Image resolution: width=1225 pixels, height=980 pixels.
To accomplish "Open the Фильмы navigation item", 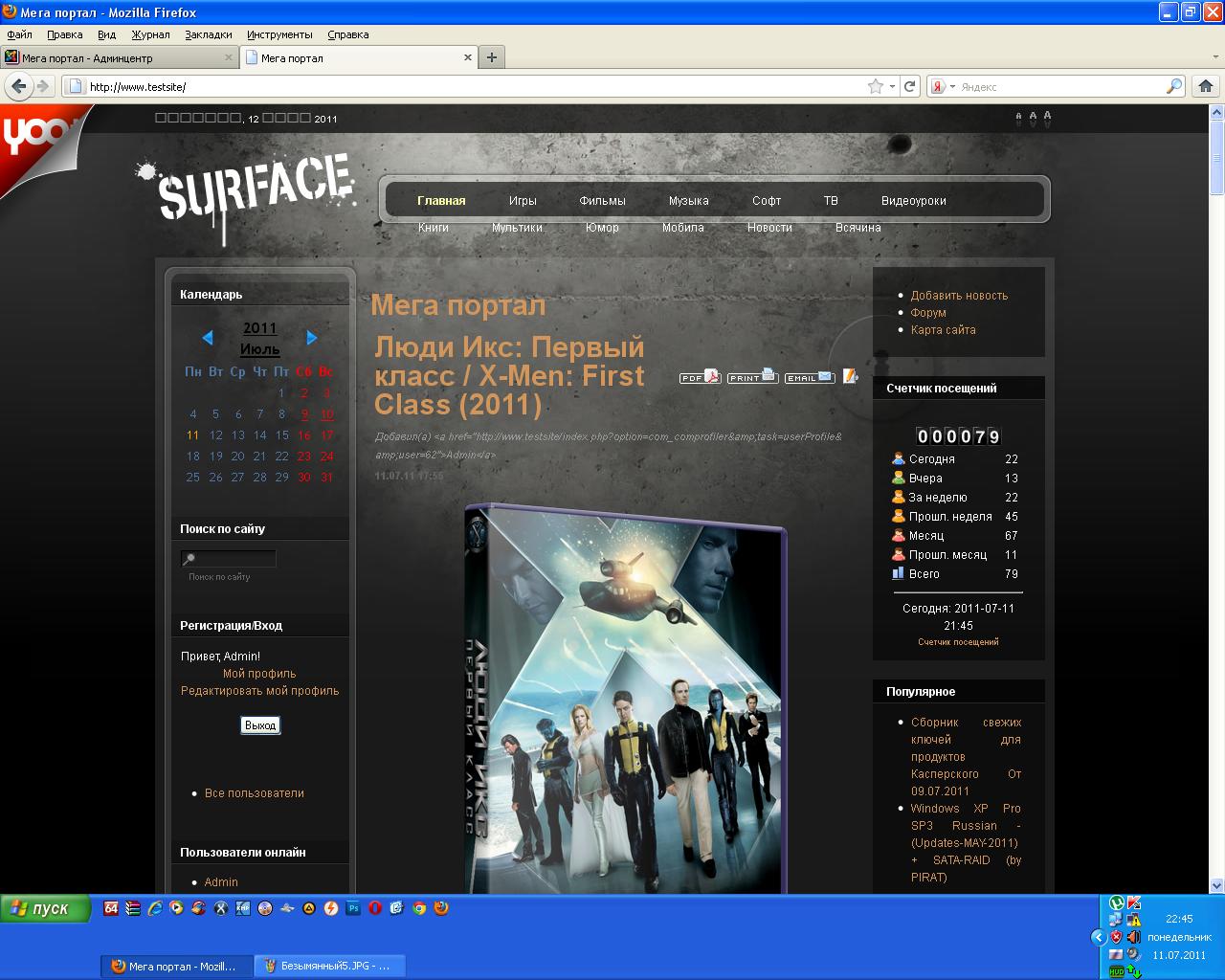I will 602,201.
